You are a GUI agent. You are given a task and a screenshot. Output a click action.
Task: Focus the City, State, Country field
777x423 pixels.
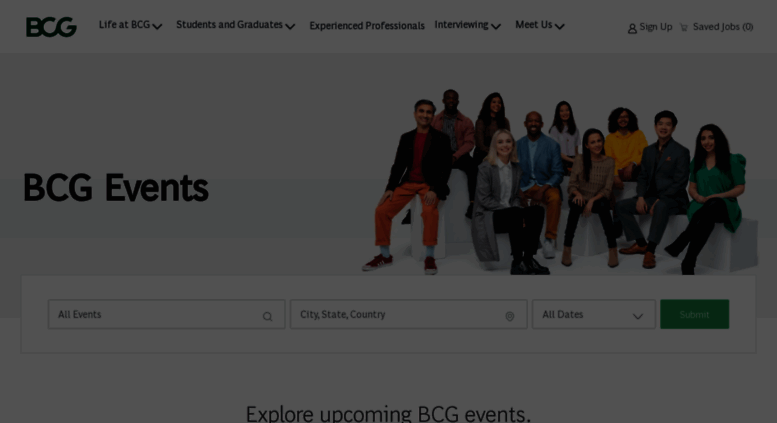[409, 314]
